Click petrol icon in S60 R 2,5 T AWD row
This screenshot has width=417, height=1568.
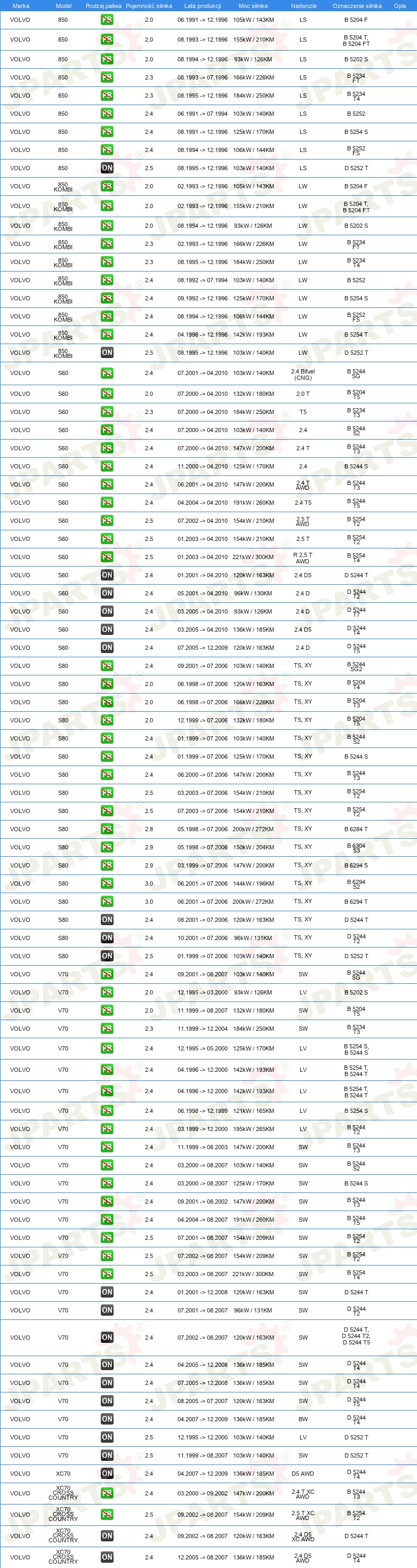point(107,557)
